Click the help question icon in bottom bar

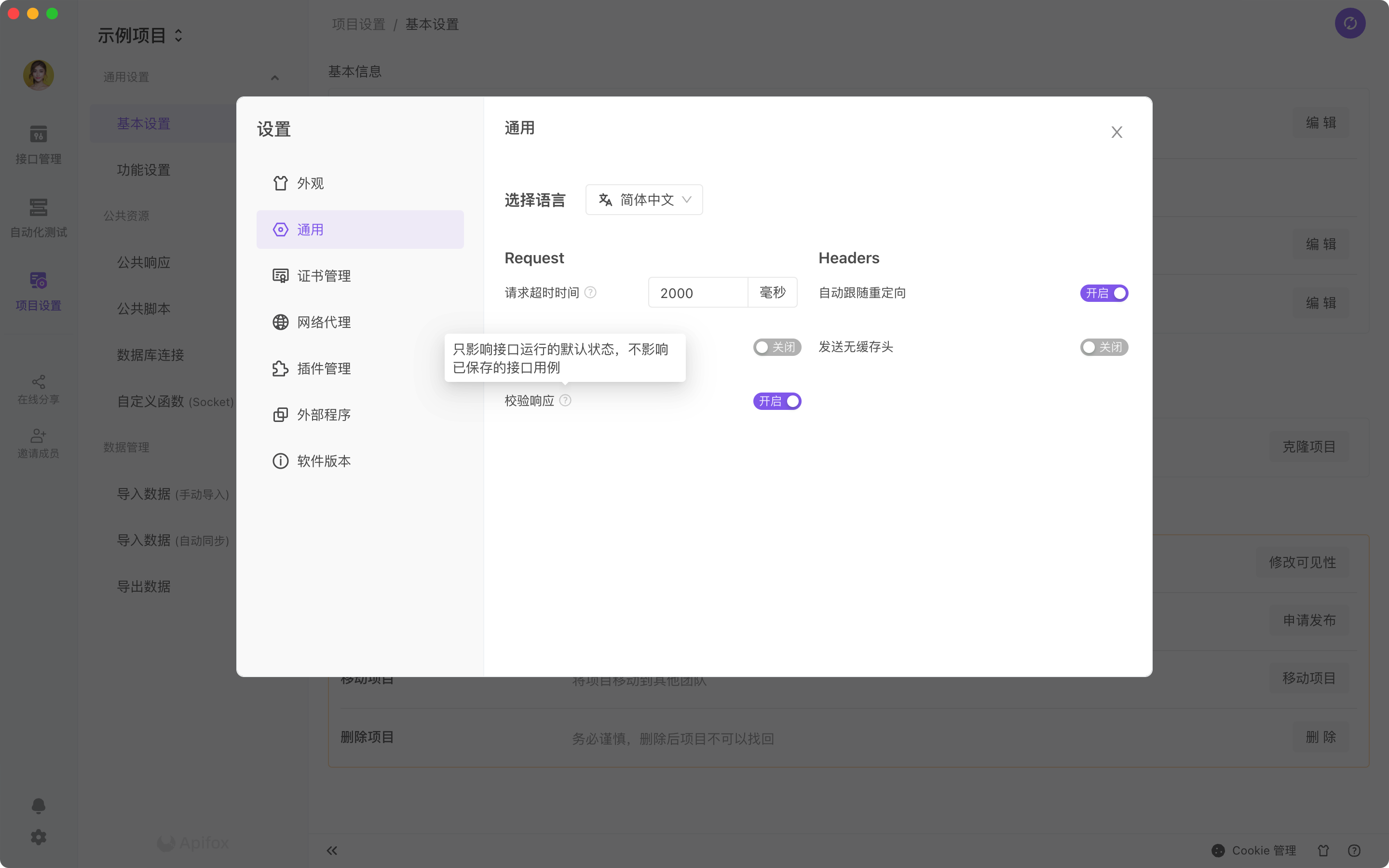click(x=1354, y=850)
